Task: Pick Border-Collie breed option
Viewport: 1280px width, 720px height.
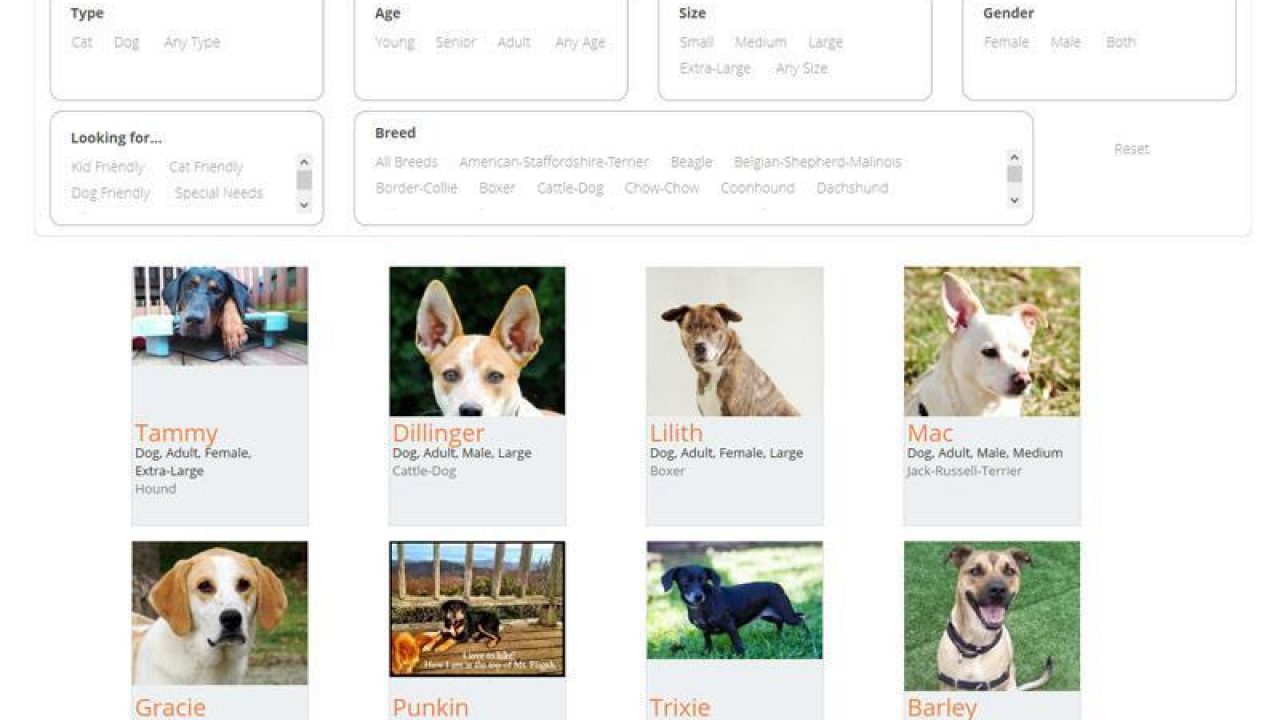Action: tap(416, 188)
